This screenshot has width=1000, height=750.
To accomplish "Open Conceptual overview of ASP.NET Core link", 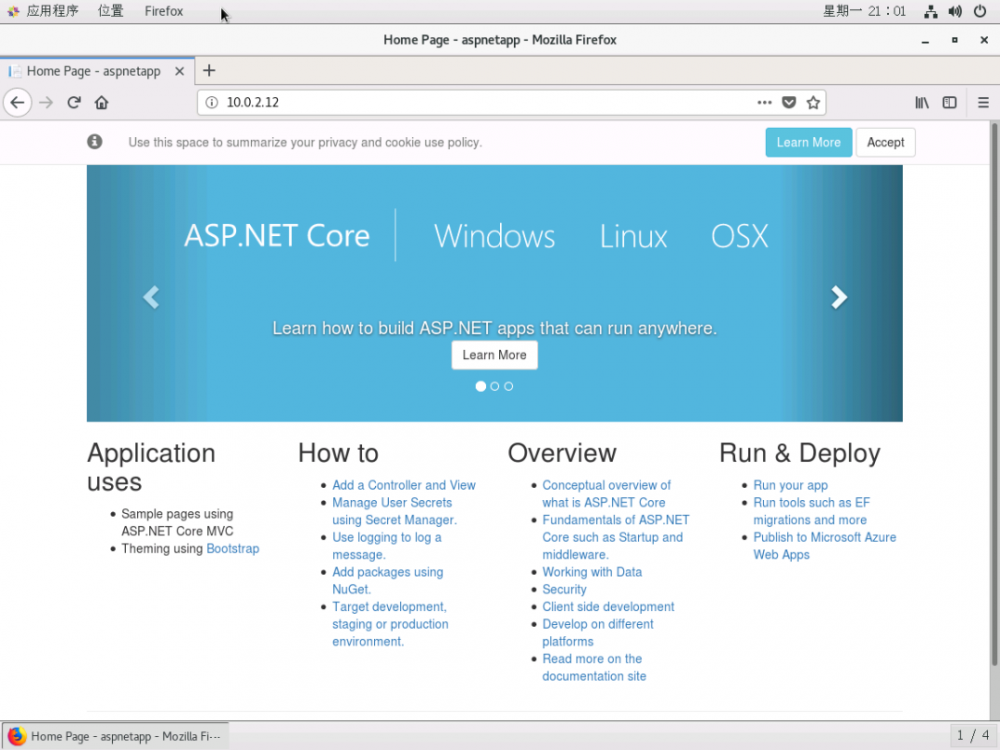I will [x=607, y=494].
